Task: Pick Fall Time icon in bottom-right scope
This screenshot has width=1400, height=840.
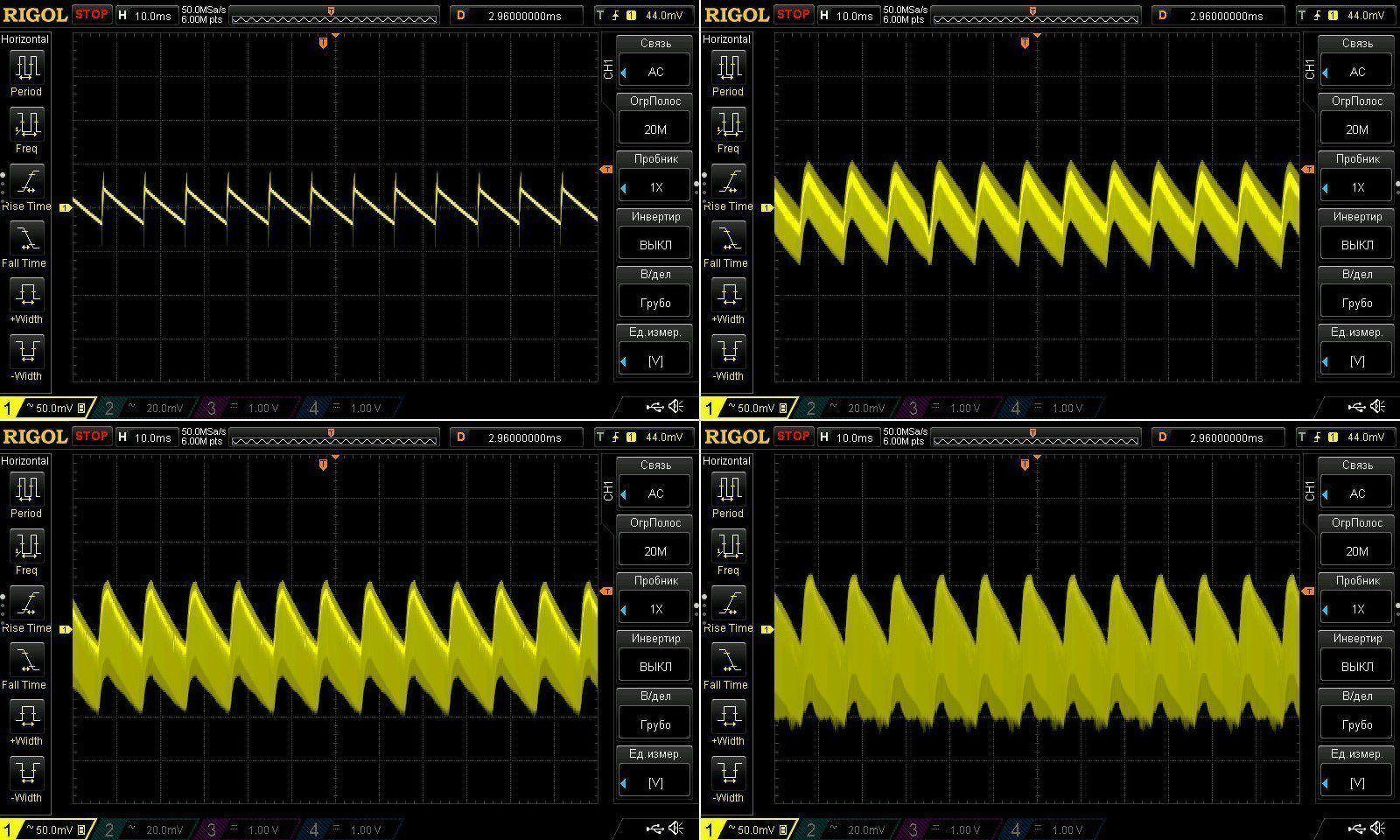Action: [x=728, y=660]
